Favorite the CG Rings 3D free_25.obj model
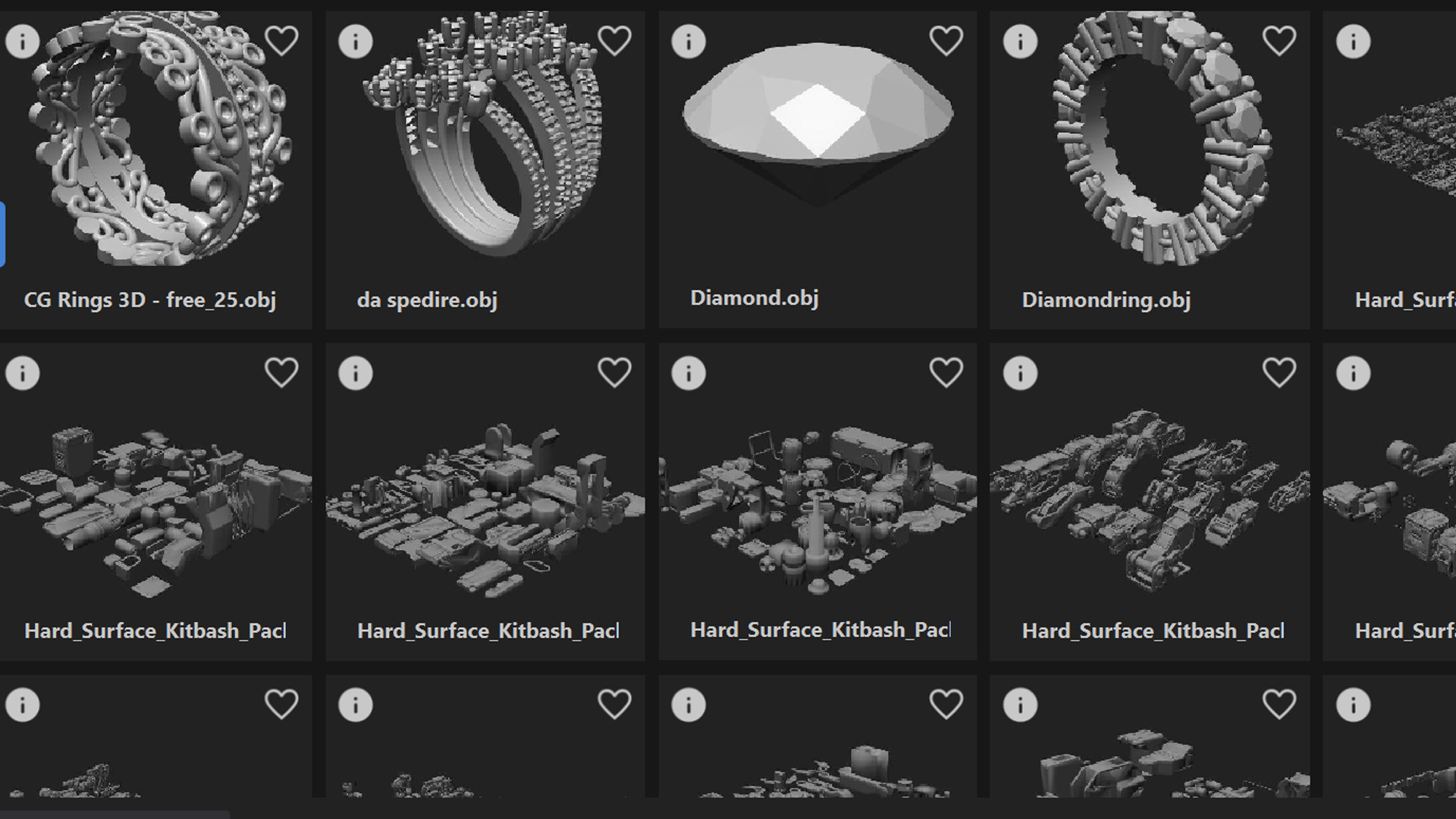Screen dimensions: 1456x819 tap(281, 41)
